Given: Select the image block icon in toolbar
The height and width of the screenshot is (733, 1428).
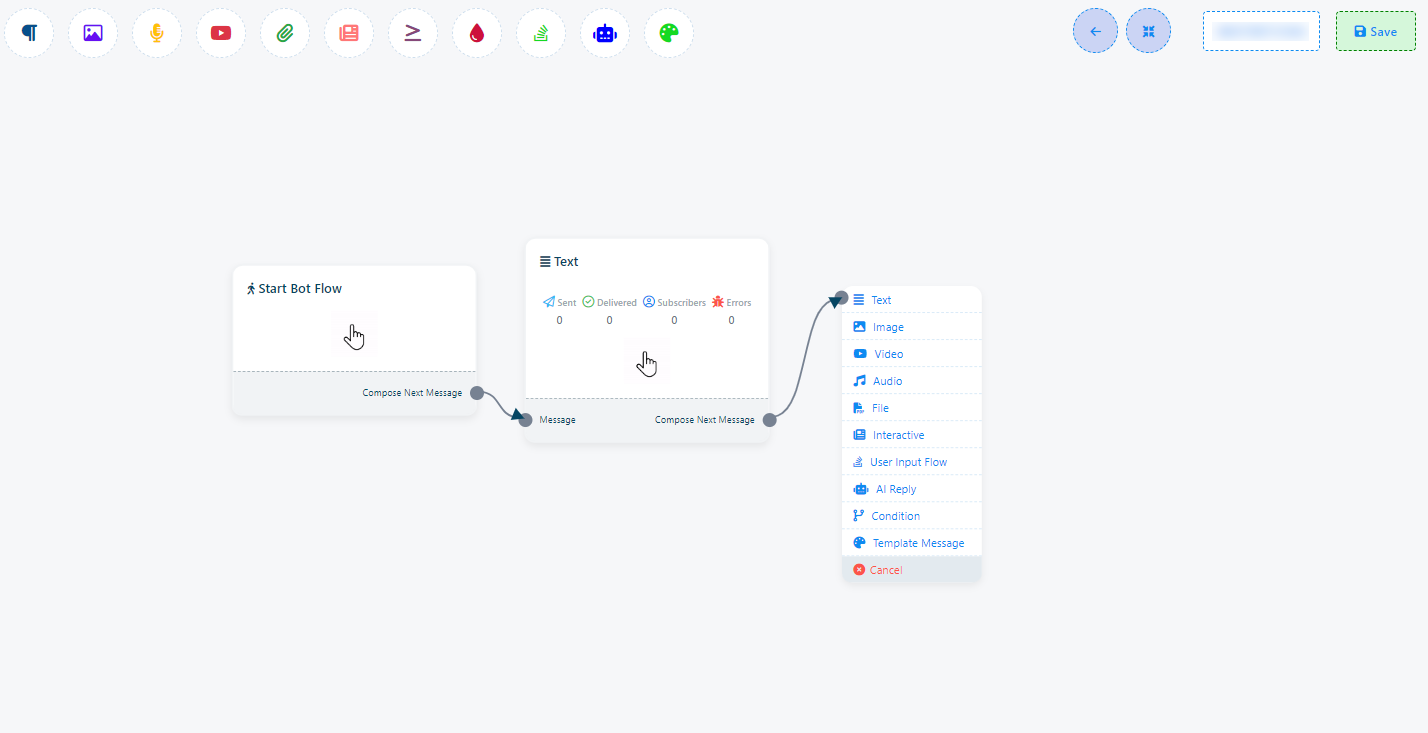Looking at the screenshot, I should [x=93, y=33].
